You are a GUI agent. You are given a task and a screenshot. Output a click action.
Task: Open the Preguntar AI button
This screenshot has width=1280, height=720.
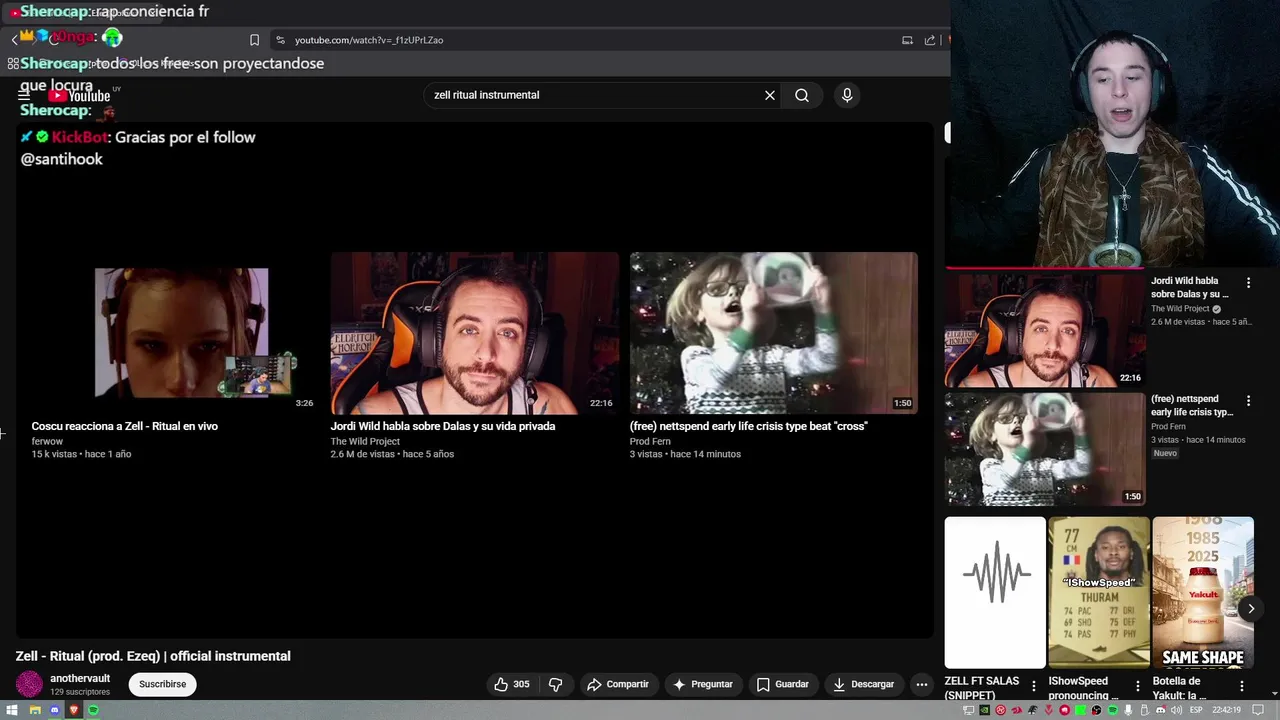click(703, 684)
